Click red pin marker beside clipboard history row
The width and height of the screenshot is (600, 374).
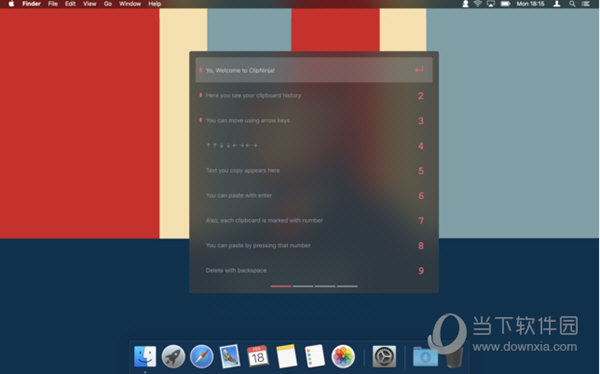[x=201, y=95]
